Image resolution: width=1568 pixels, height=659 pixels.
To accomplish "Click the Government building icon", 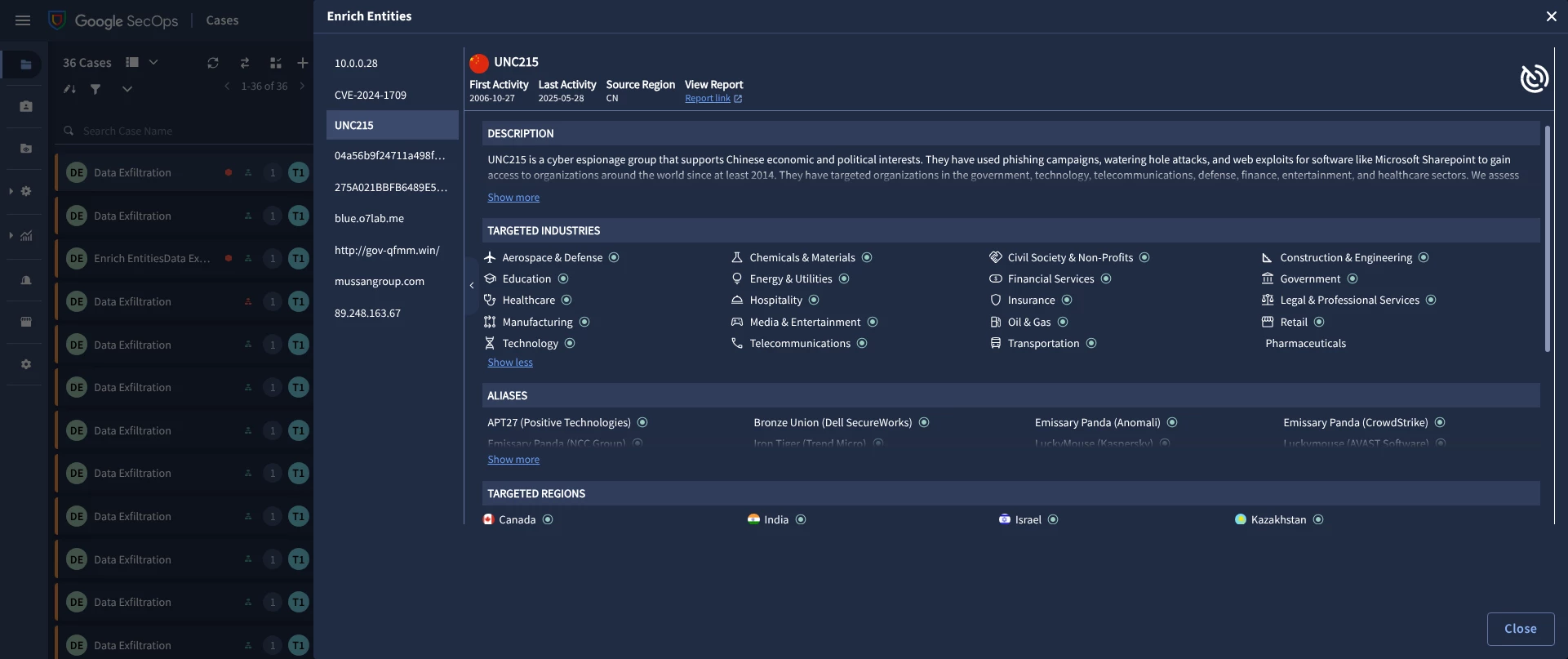I will click(x=1268, y=278).
